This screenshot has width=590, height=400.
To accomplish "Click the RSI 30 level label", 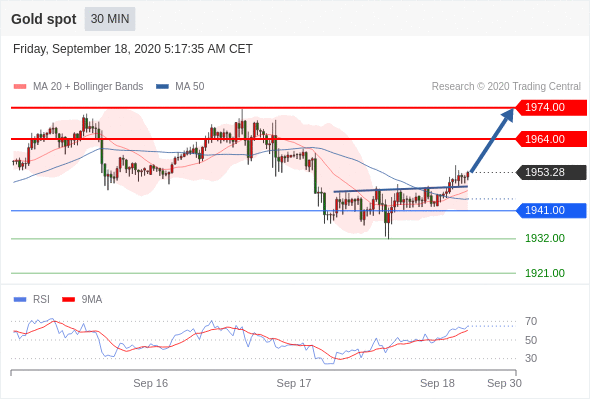I will tap(531, 358).
